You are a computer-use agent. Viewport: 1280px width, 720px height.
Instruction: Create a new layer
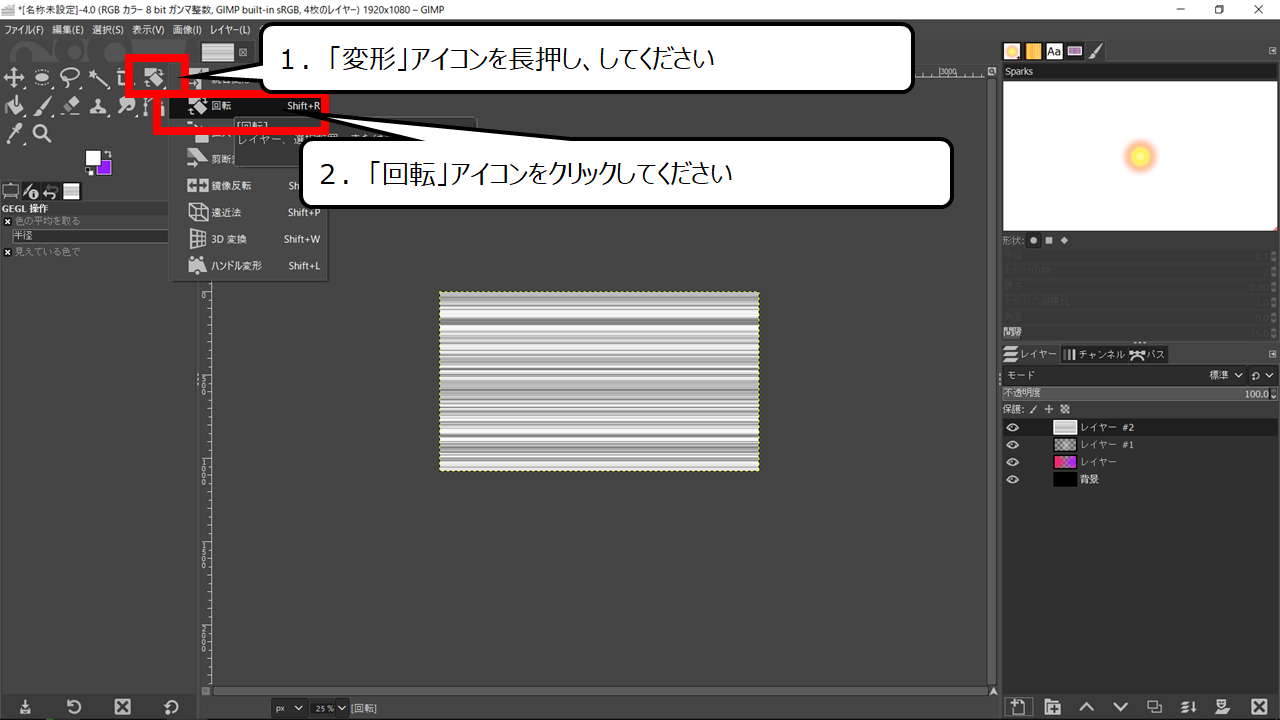pyautogui.click(x=1017, y=707)
